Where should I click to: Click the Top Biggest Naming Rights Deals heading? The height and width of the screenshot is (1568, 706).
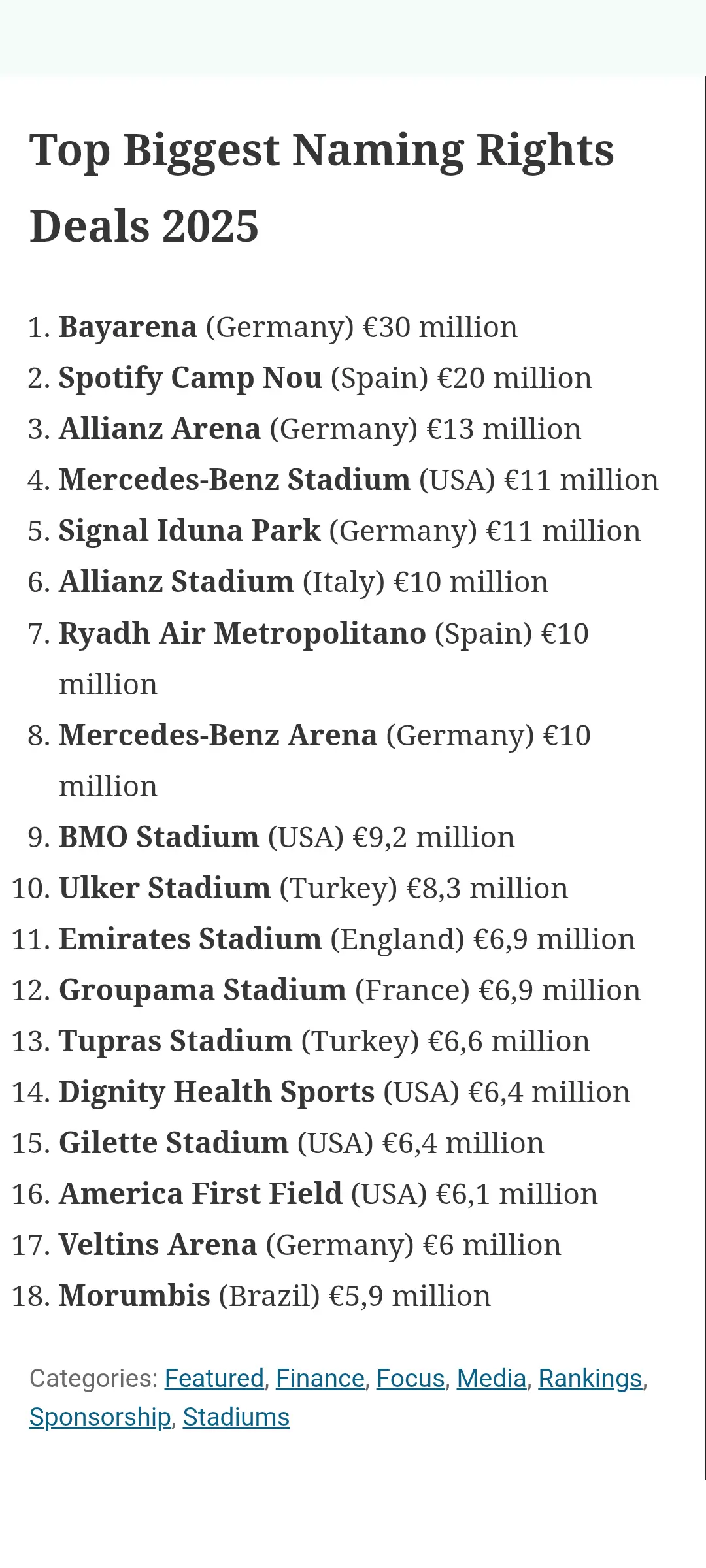pos(321,188)
